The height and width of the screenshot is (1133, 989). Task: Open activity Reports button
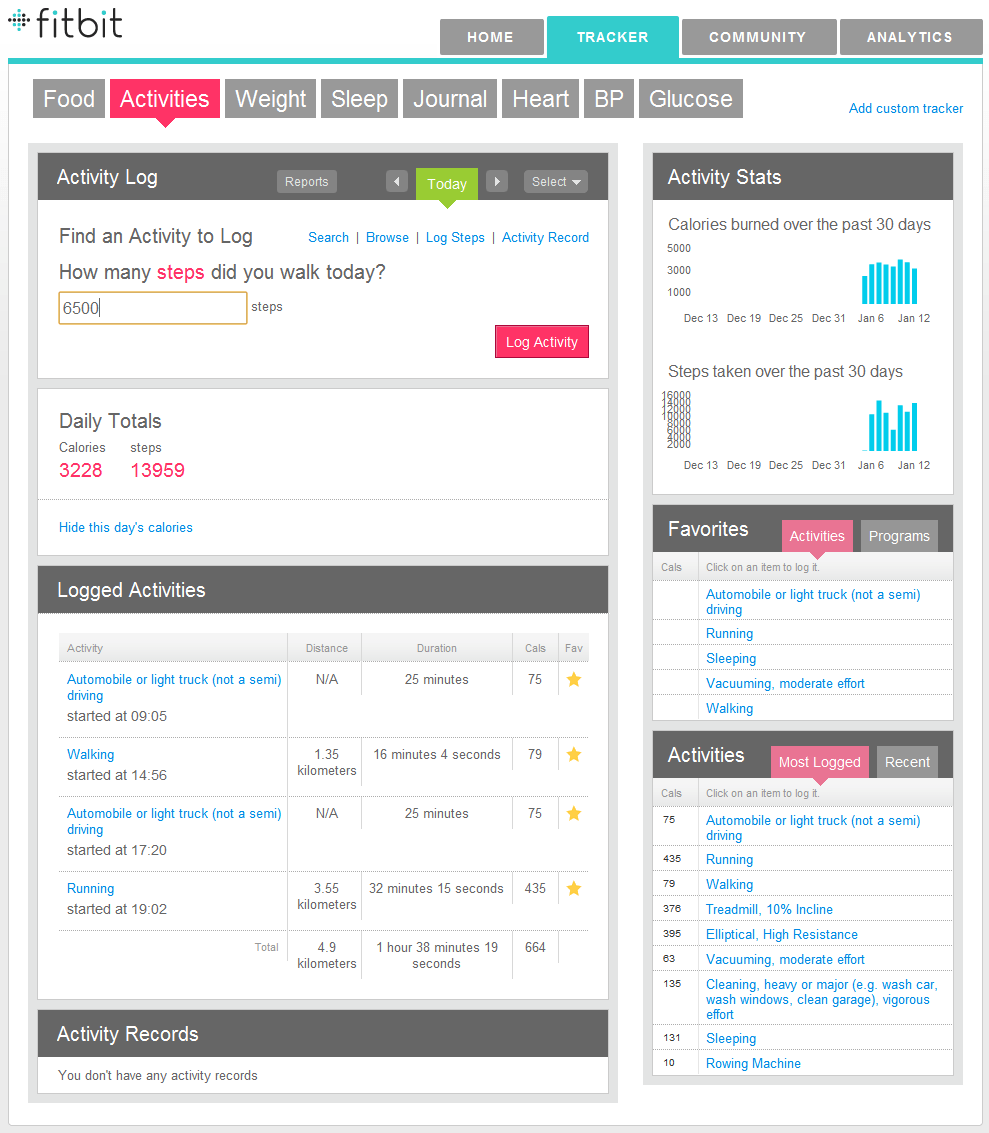click(x=306, y=181)
